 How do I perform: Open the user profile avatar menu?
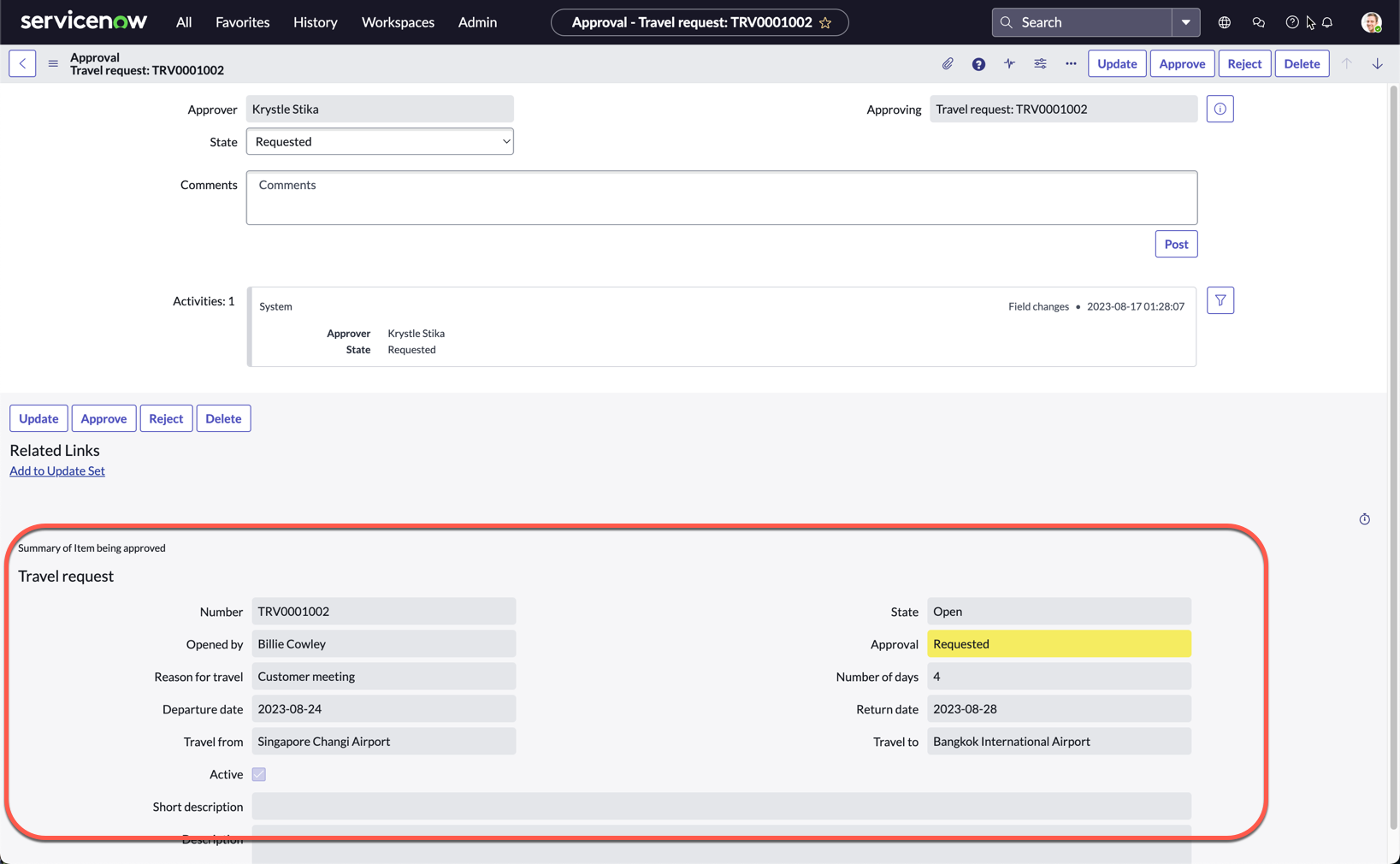[x=1371, y=22]
